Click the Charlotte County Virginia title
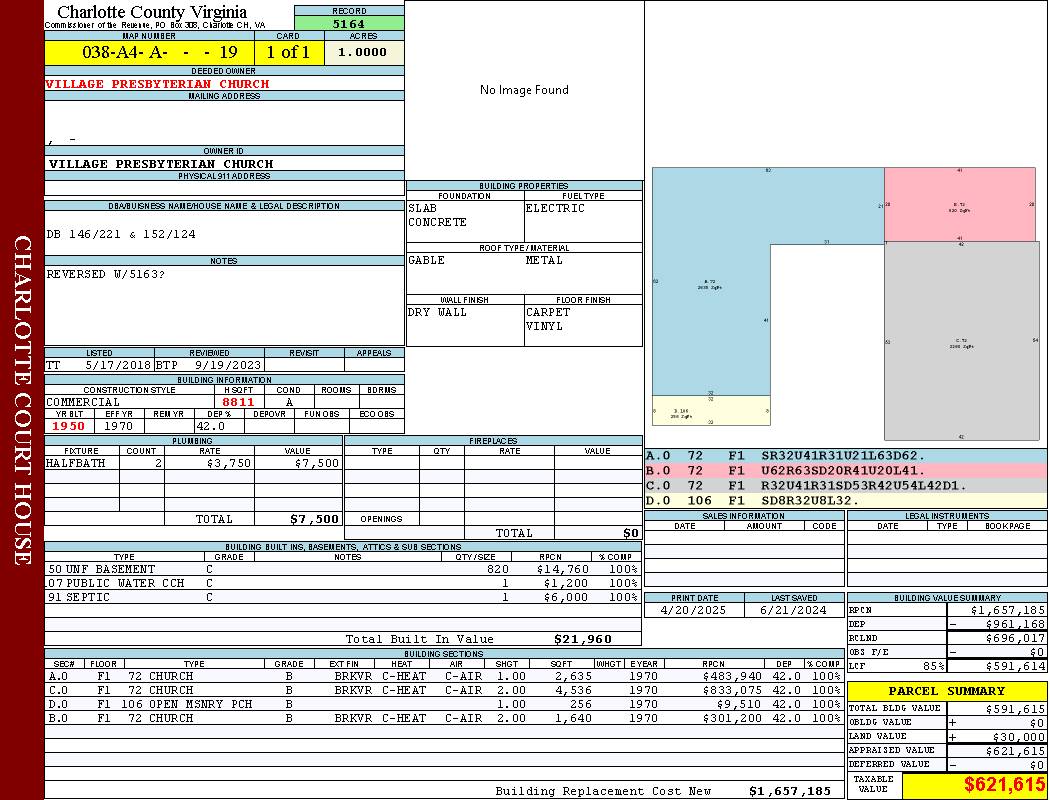Image resolution: width=1050 pixels, height=800 pixels. click(x=152, y=12)
